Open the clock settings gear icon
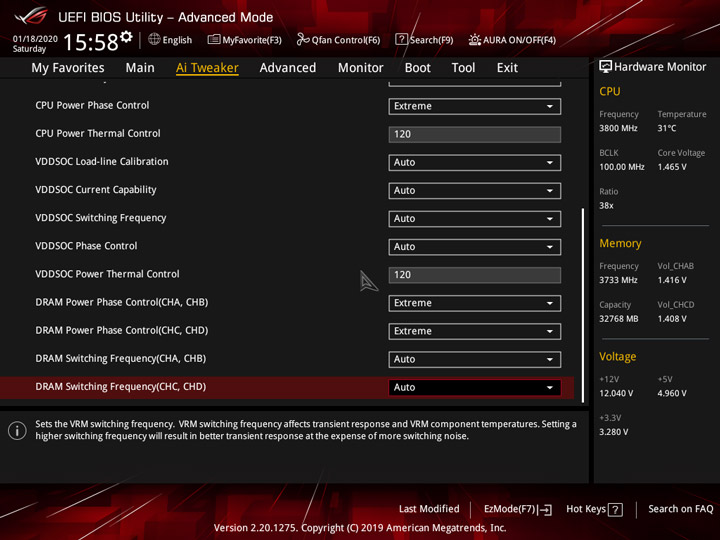Viewport: 720px width, 540px height. [126, 36]
